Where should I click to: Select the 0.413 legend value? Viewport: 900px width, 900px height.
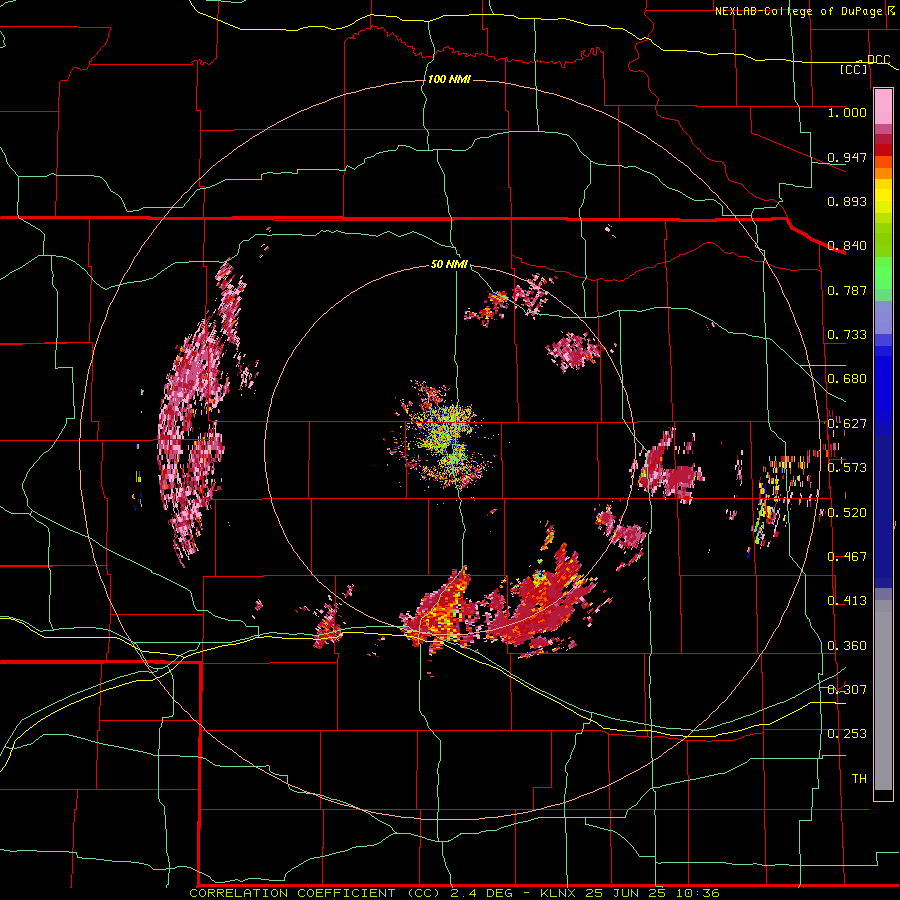(847, 601)
